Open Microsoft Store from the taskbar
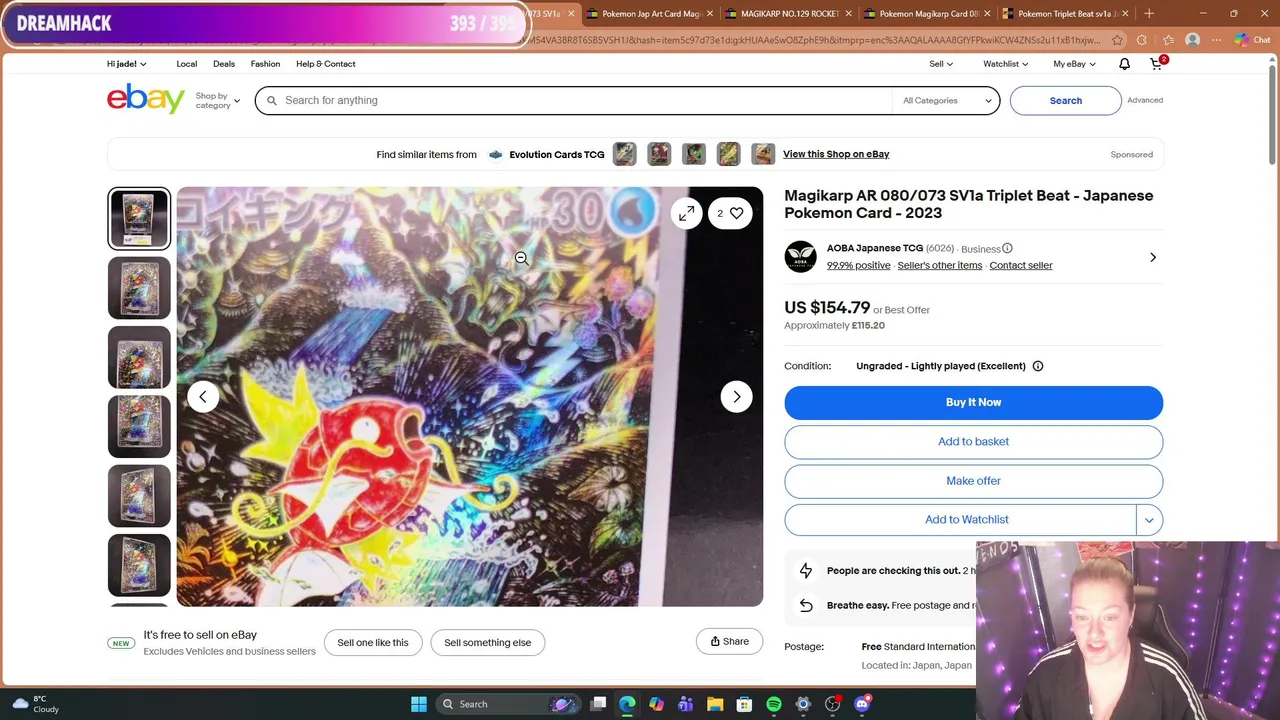 pyautogui.click(x=744, y=704)
